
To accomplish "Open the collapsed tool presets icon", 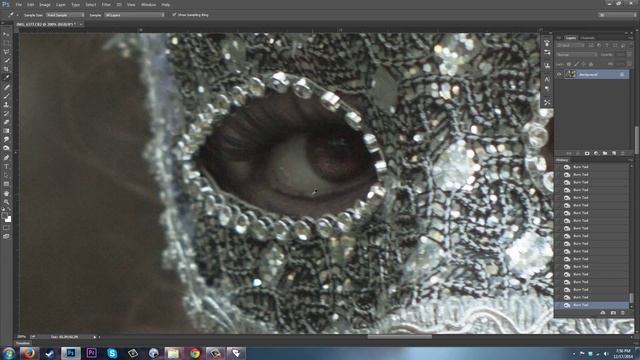I will [547, 102].
